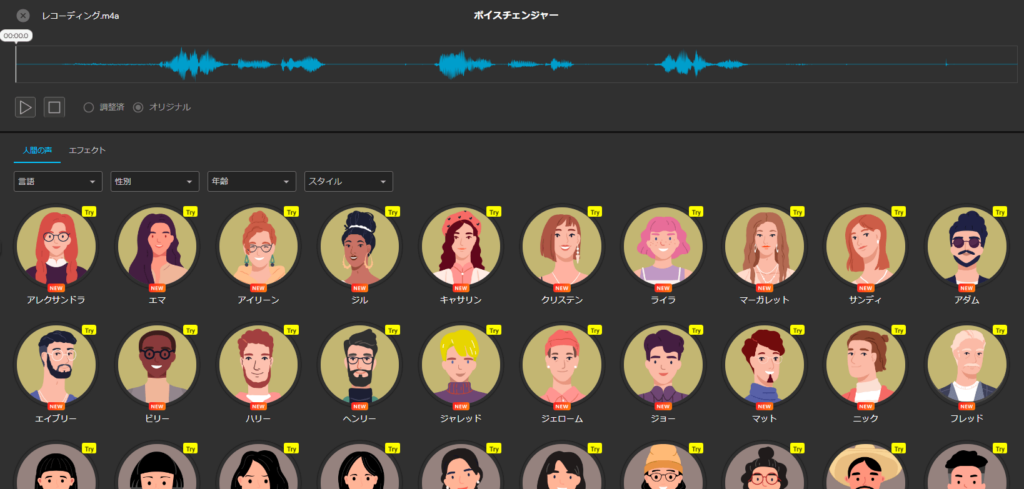This screenshot has height=489, width=1024.
Task: Click the Try badge on ビリー
Action: (190, 330)
